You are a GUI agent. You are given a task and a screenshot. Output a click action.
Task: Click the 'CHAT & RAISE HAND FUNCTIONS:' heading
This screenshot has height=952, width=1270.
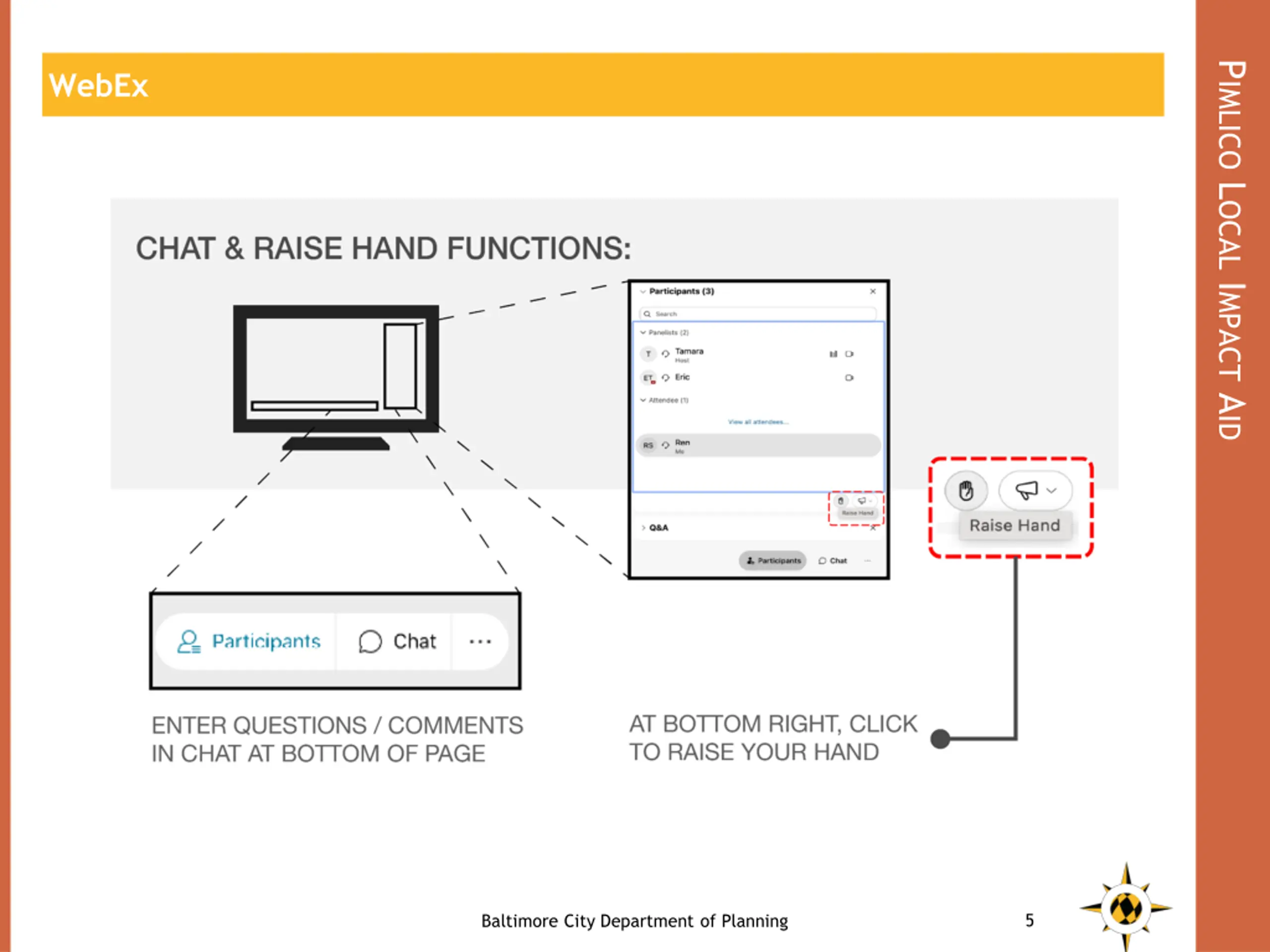click(x=383, y=248)
